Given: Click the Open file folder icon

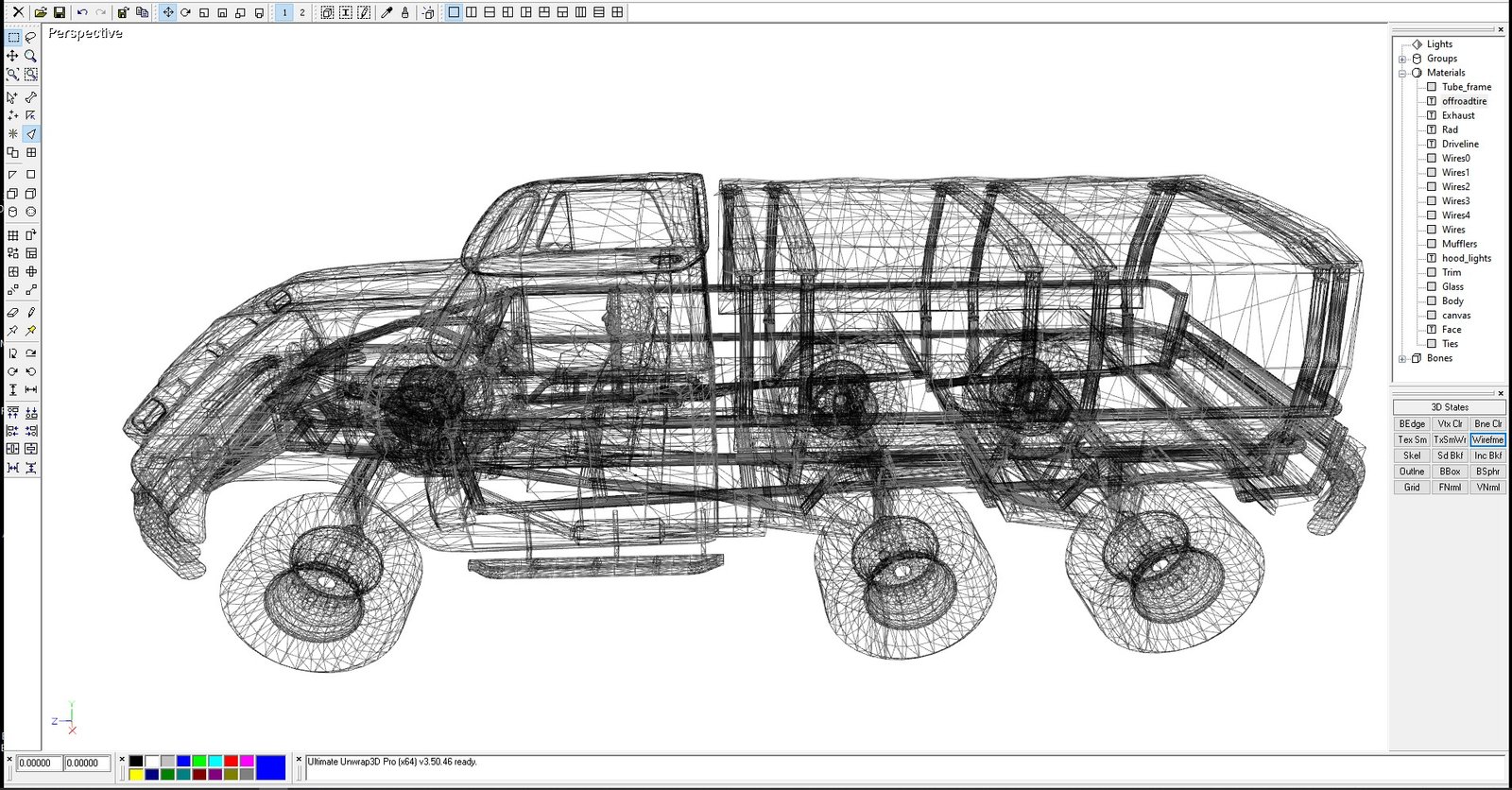Looking at the screenshot, I should point(41,12).
